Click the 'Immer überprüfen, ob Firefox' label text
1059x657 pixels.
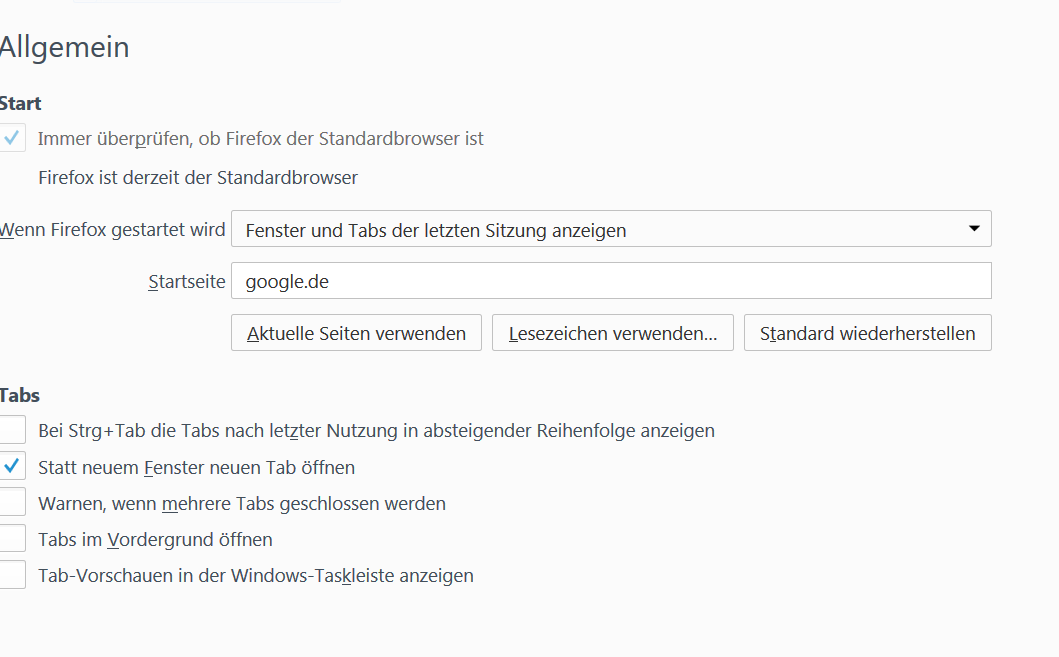[260, 139]
